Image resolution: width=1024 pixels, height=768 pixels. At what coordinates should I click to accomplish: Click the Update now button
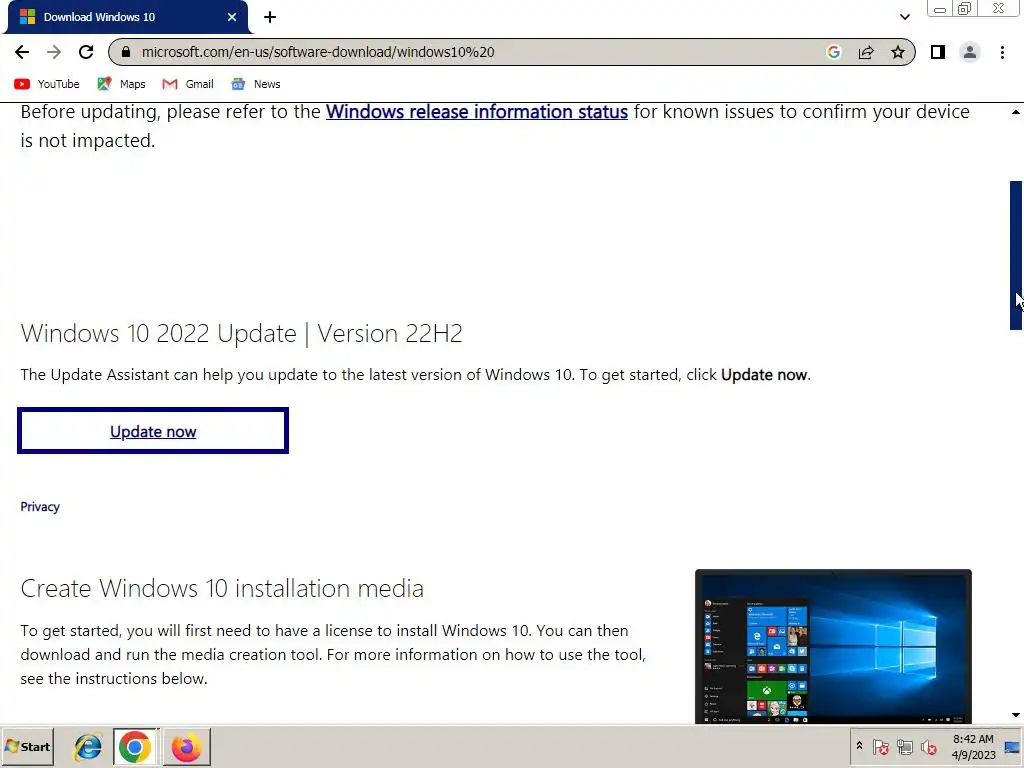coord(153,430)
